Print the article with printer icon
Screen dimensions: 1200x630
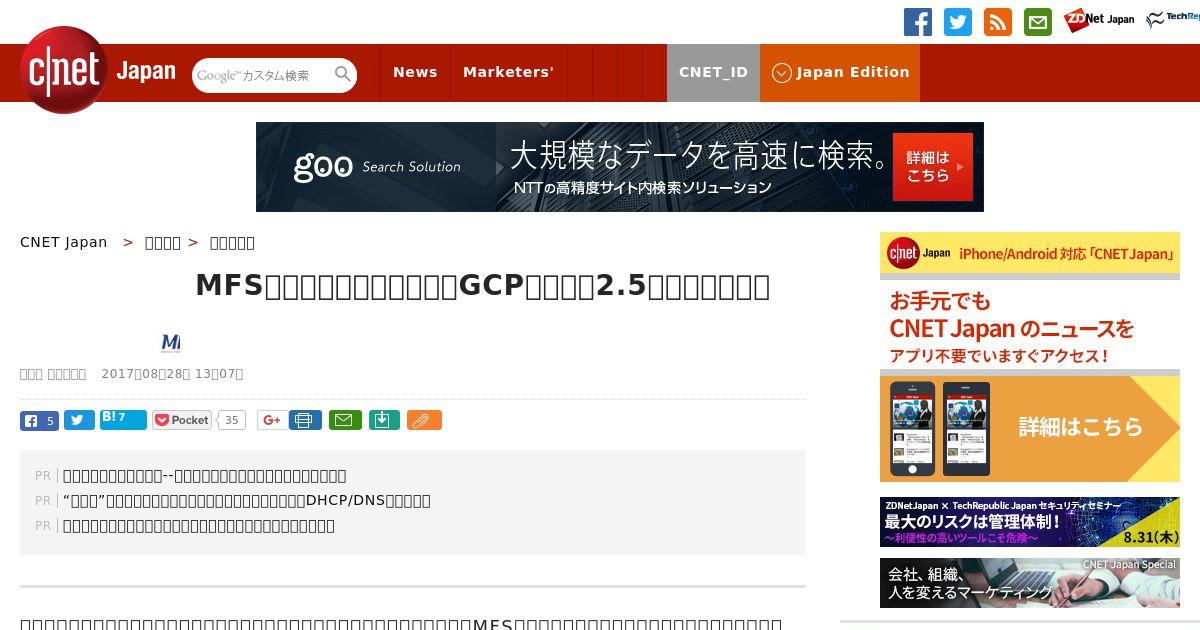[x=305, y=420]
